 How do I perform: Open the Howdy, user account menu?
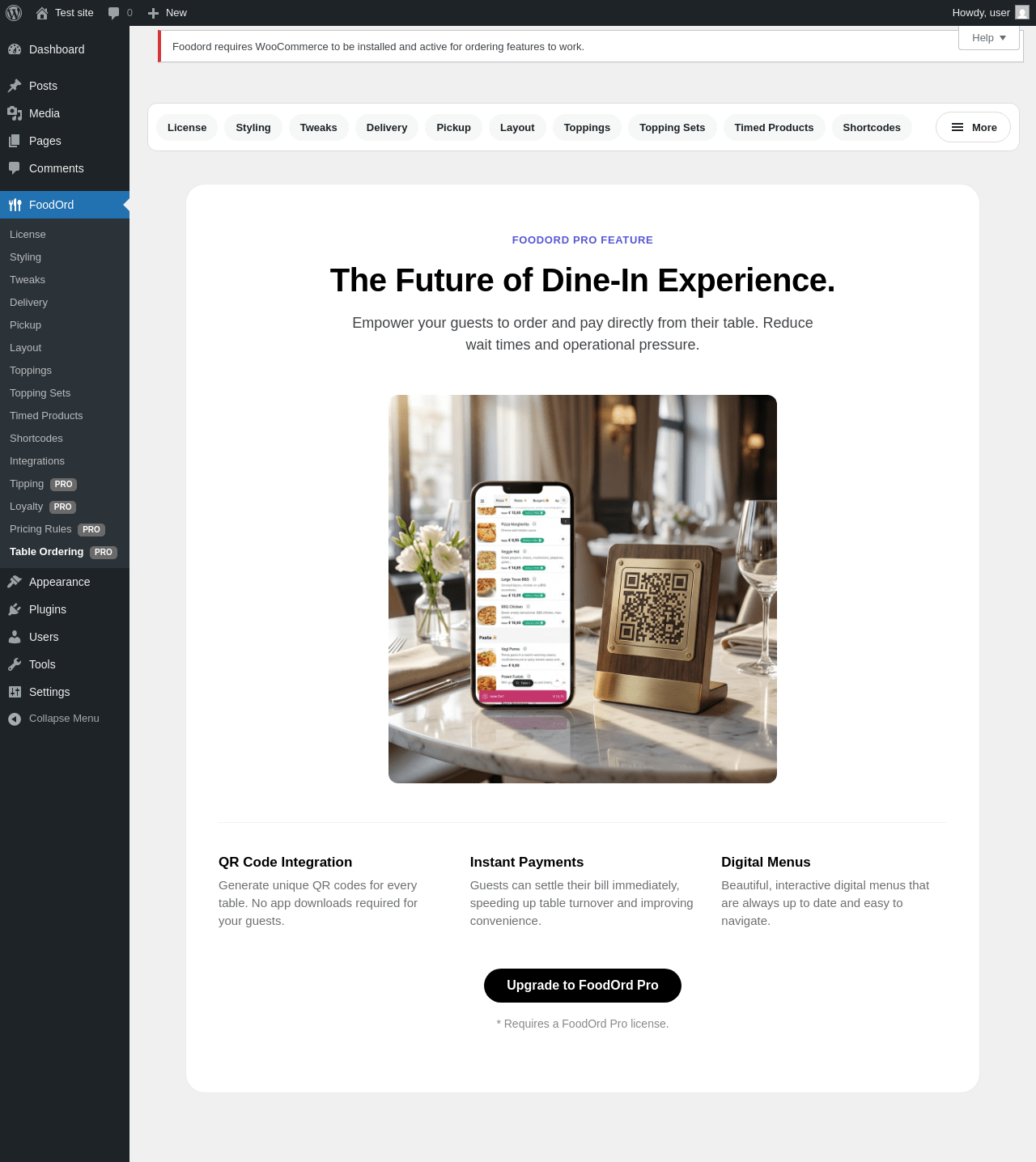990,13
